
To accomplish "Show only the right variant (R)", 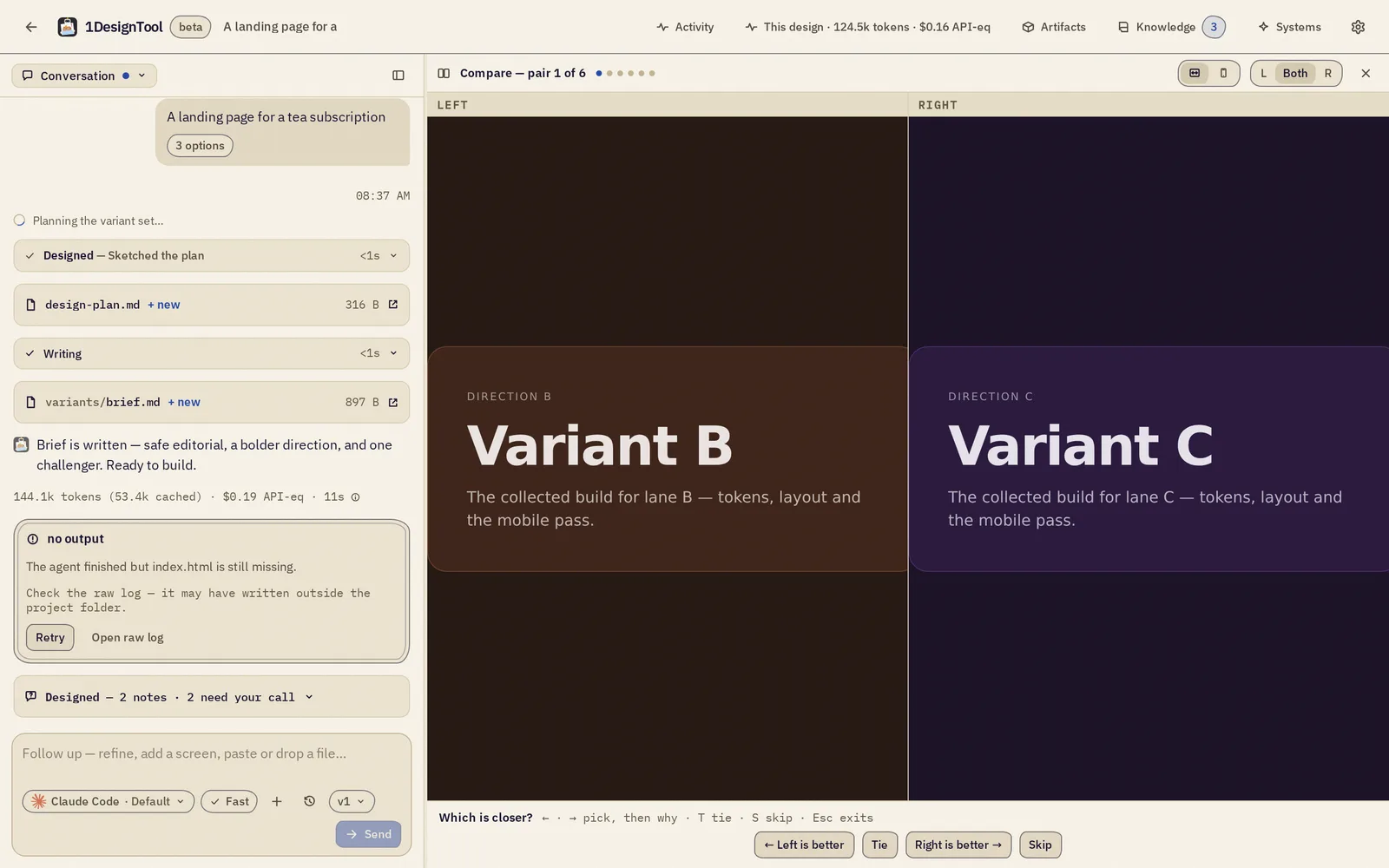I will (x=1327, y=74).
